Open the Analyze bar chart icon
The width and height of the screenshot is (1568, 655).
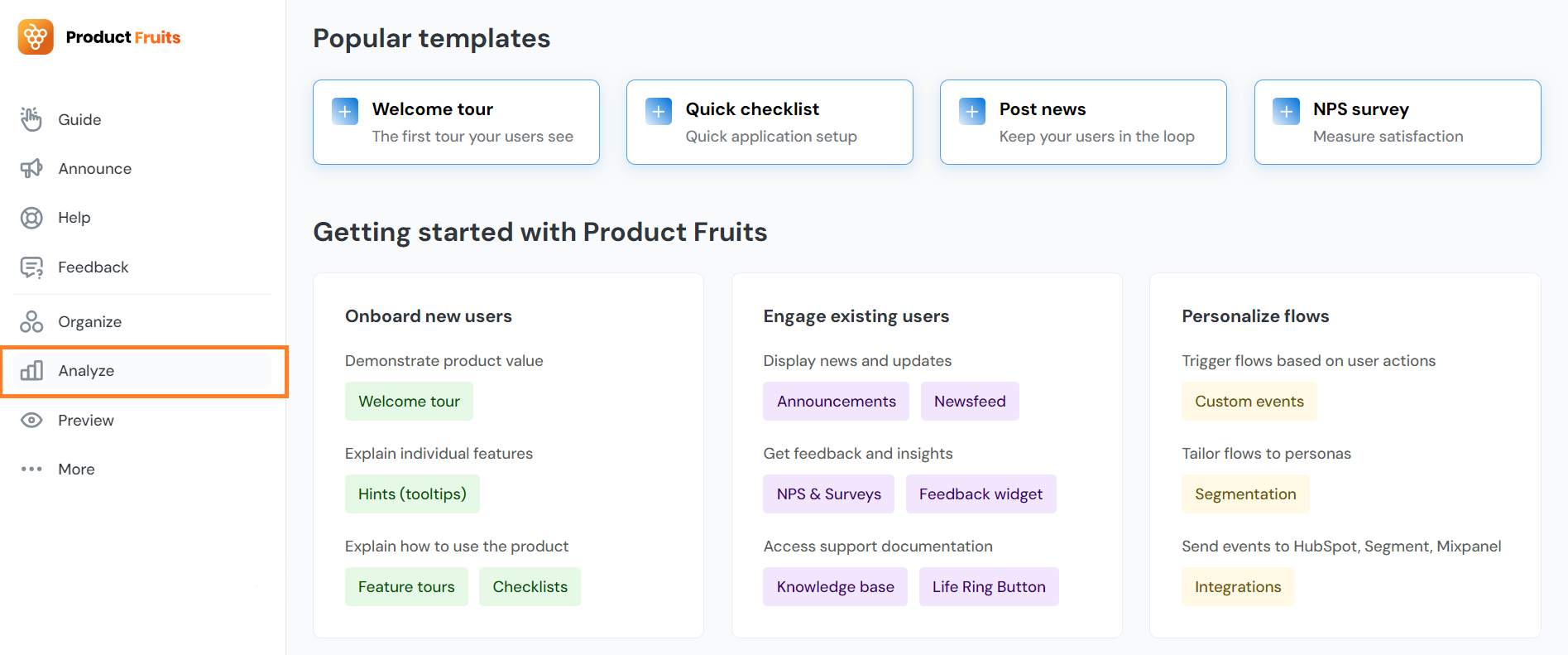[31, 371]
